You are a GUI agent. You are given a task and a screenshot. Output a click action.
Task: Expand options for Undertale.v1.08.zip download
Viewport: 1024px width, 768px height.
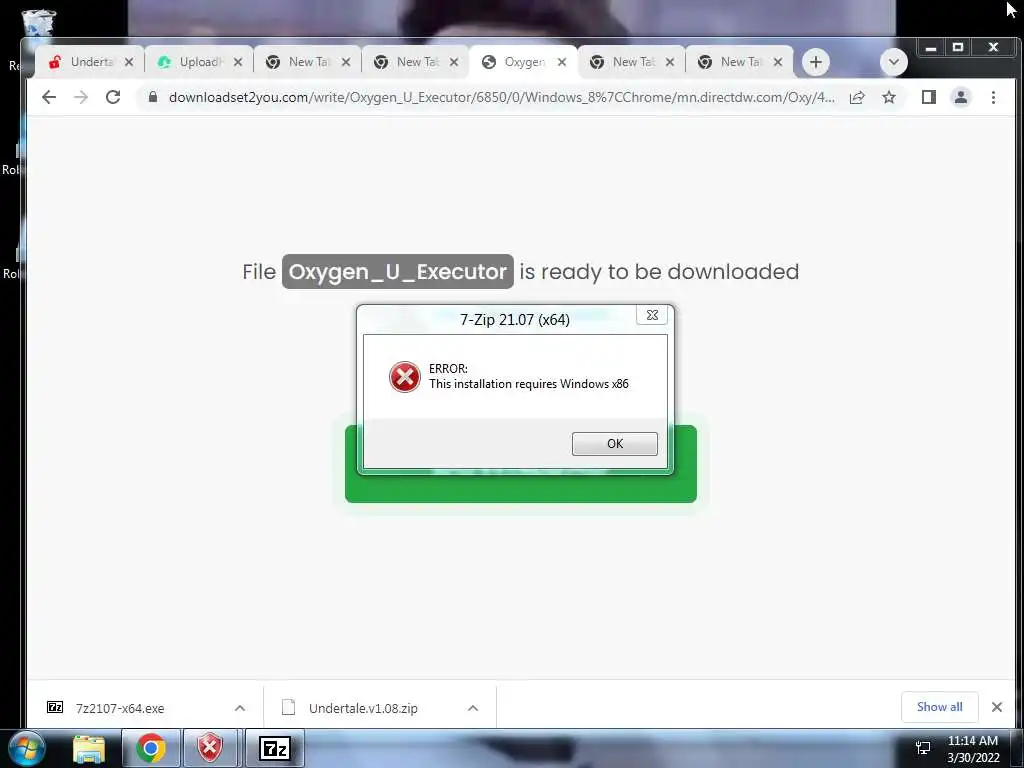(473, 708)
